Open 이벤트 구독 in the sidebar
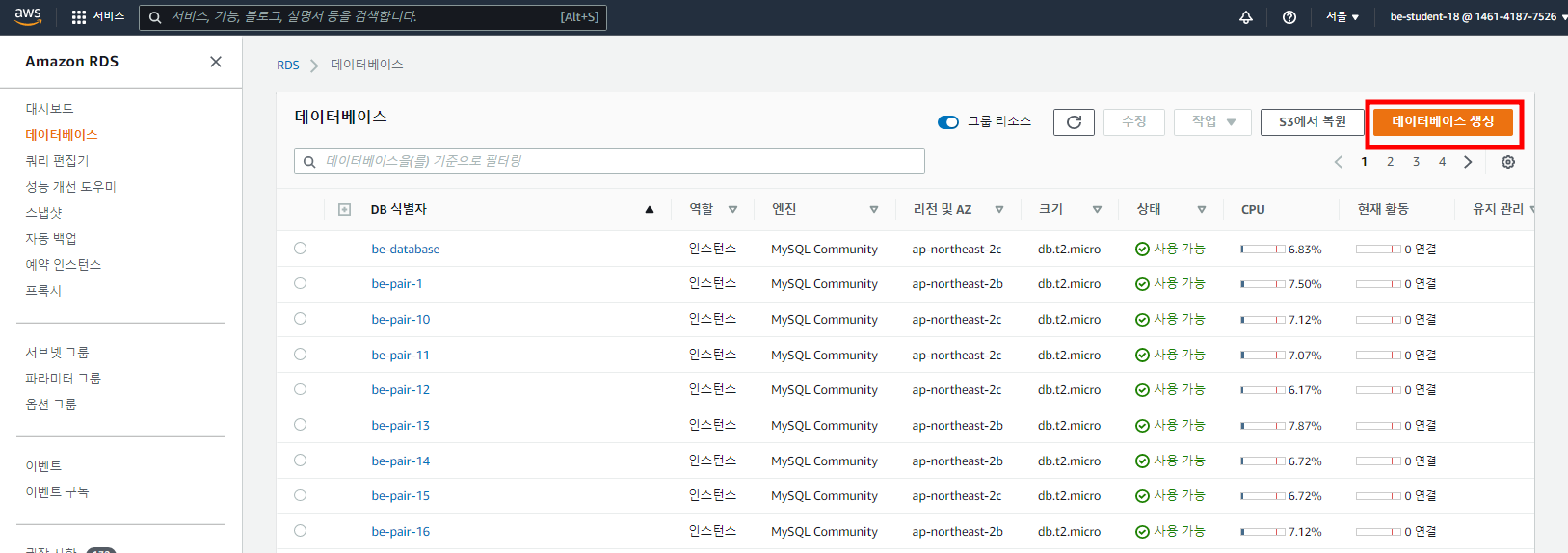Screen dimensions: 1568x553 pos(57,492)
